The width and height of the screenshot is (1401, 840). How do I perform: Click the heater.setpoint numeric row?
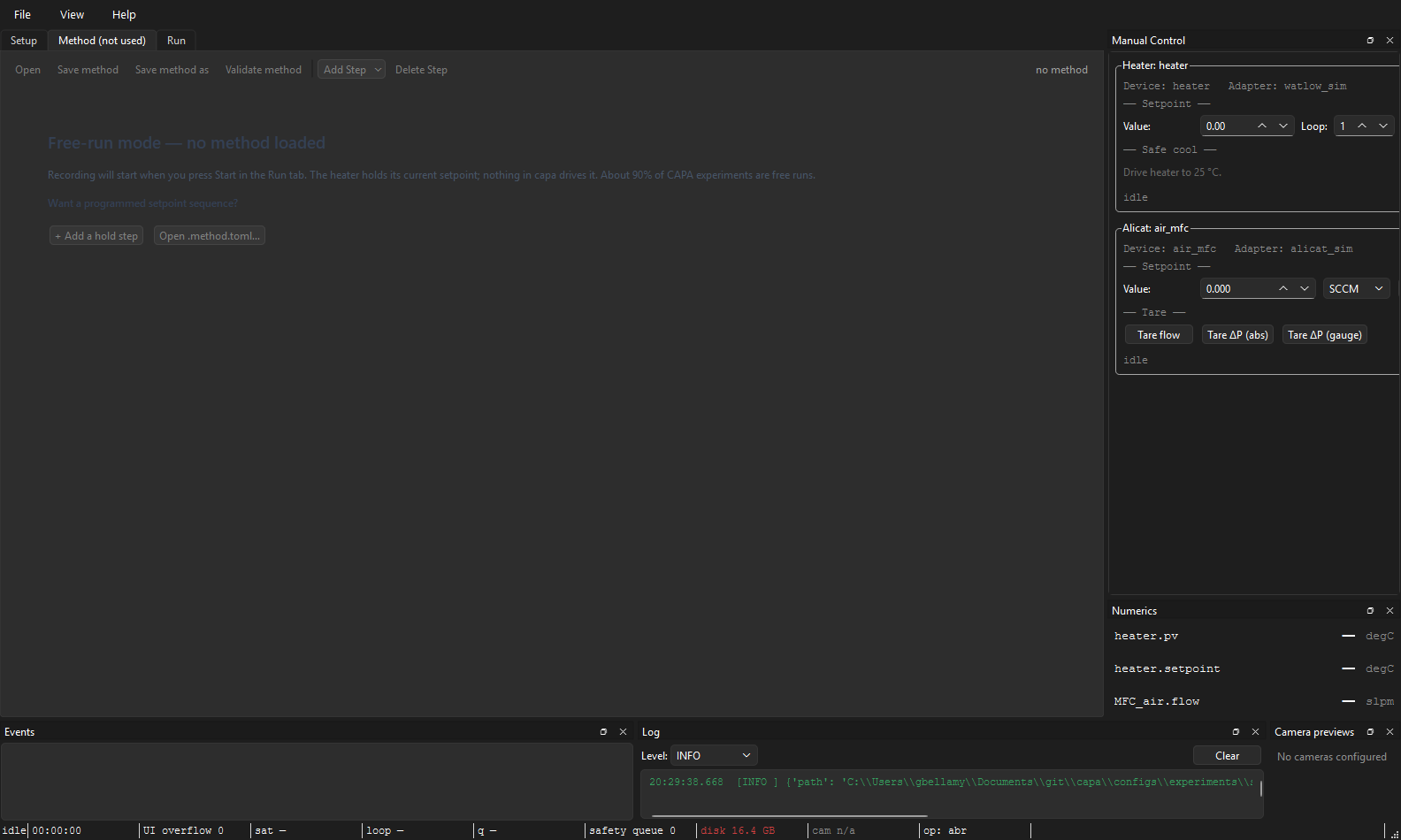[1254, 669]
